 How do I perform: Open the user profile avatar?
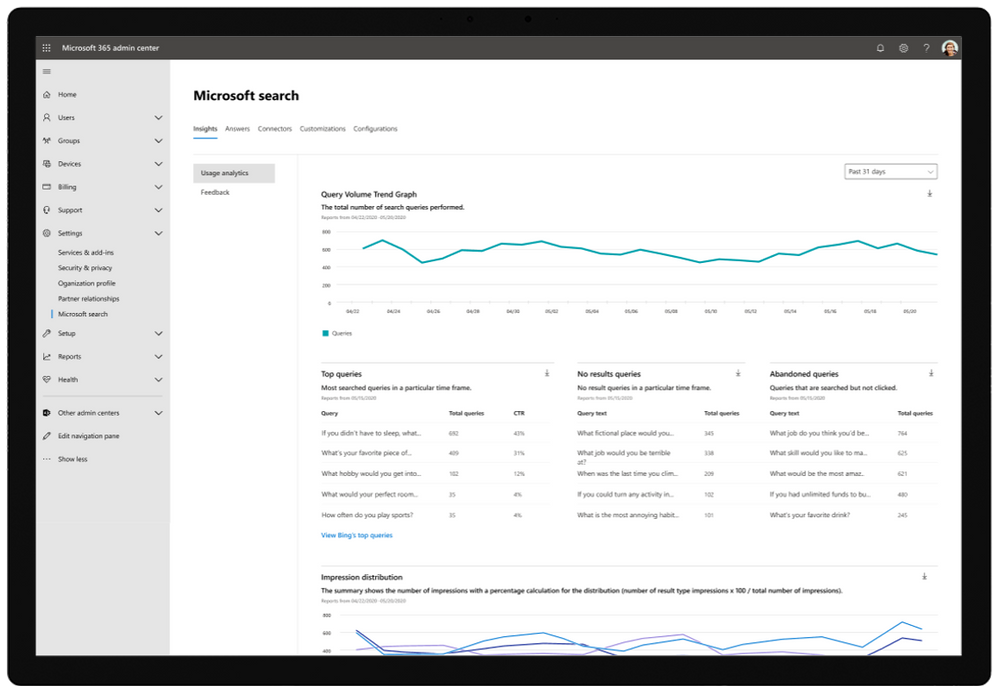(950, 48)
